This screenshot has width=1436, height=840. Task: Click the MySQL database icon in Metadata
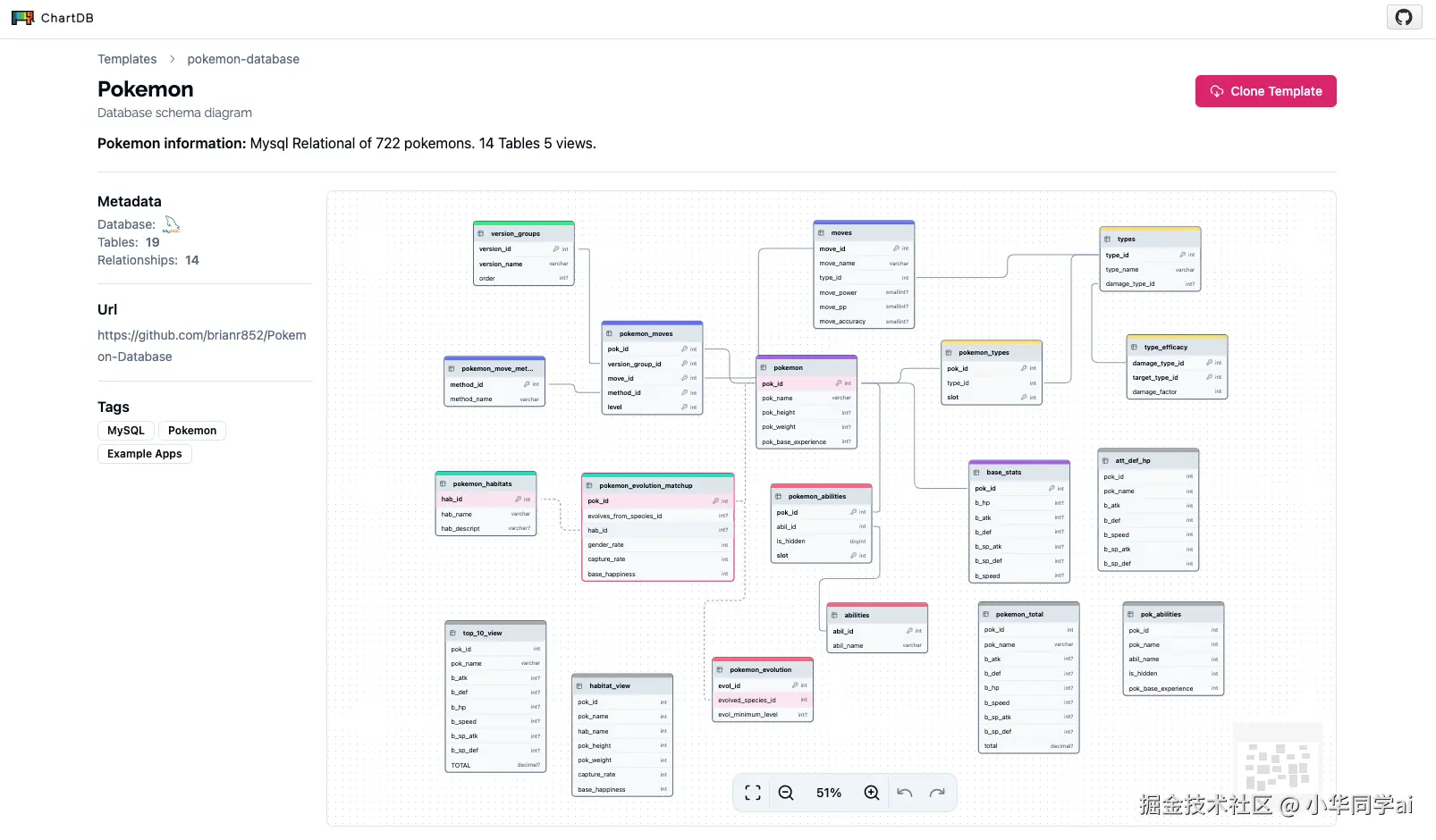pos(172,224)
